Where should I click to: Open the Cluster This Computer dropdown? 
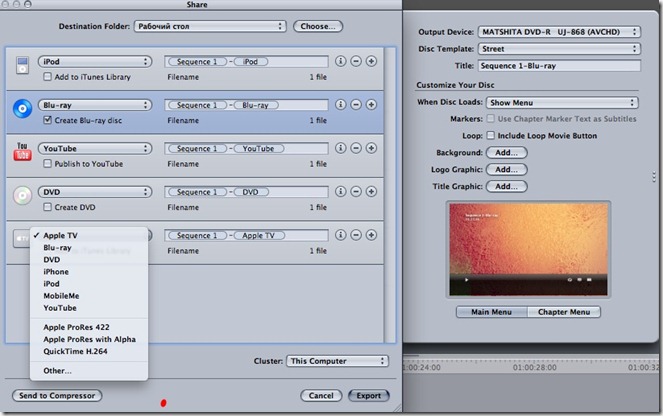point(337,361)
